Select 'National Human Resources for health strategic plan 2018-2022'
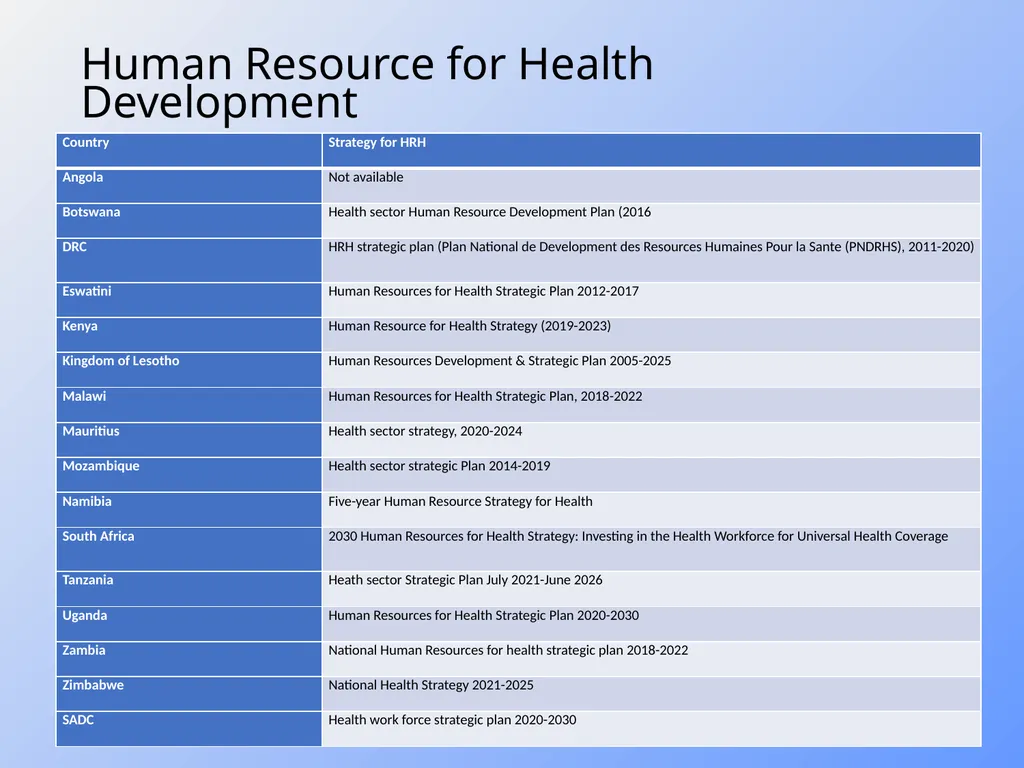Screen dimensions: 1024x768 tap(651, 658)
